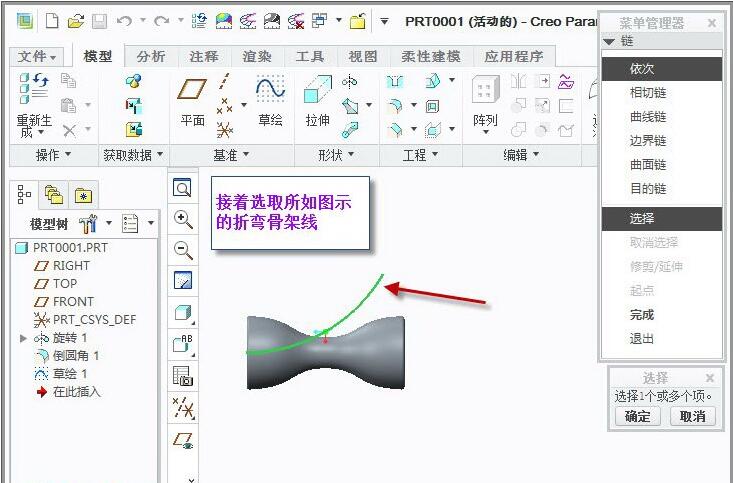The height and width of the screenshot is (483, 733).
Task: Open the 分析 ribbon tab
Action: click(x=151, y=56)
